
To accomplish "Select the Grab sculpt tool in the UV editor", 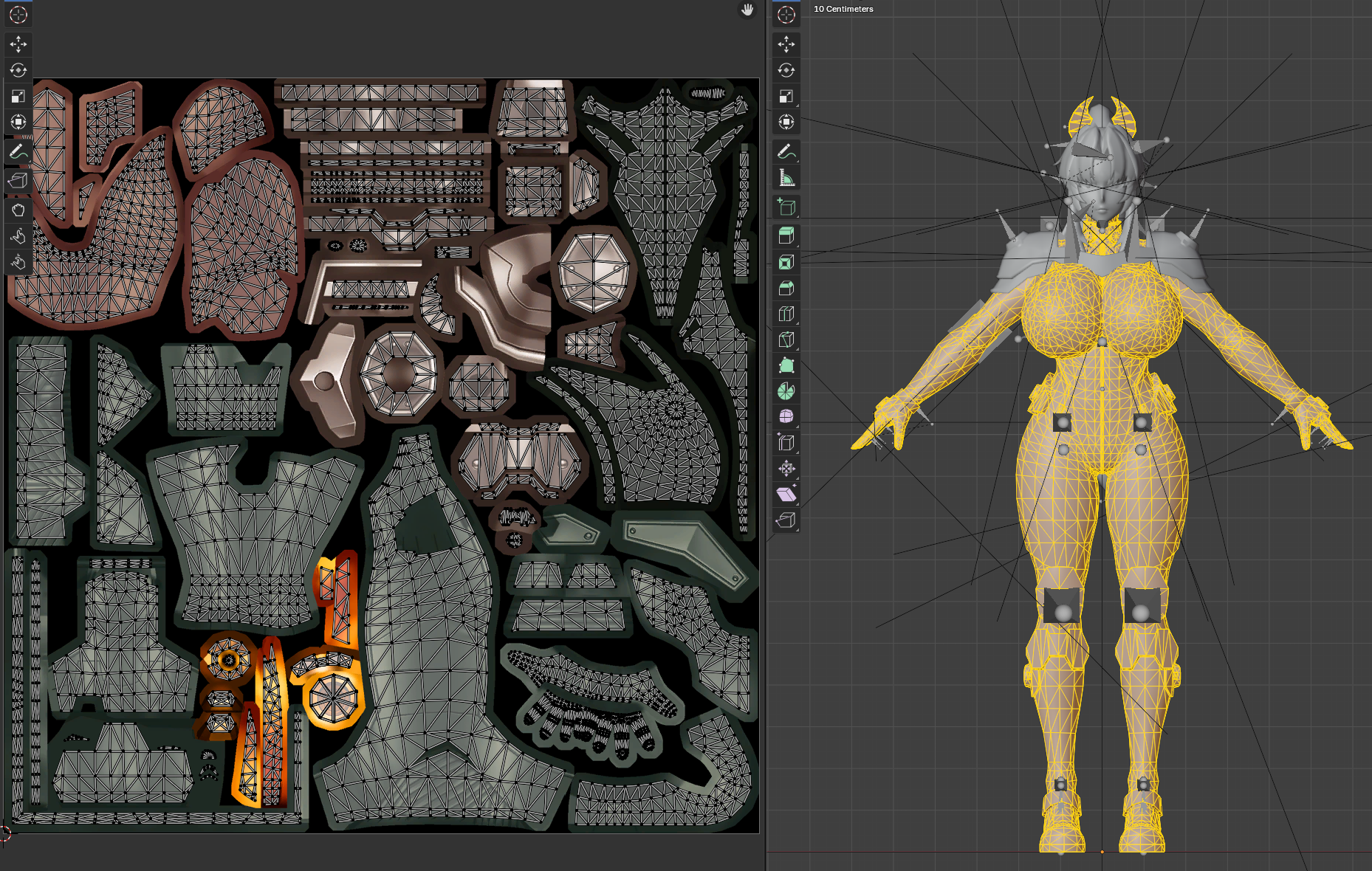I will pos(18,210).
